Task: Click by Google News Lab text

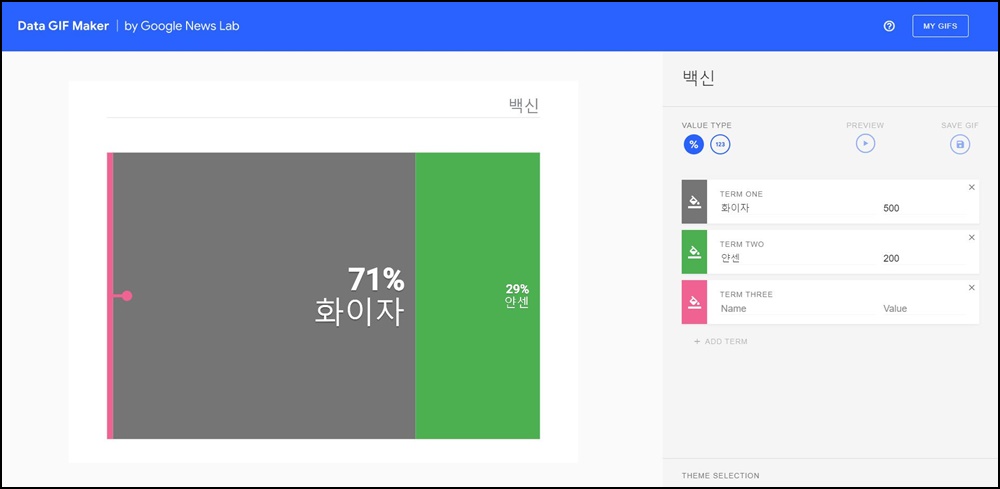Action: click(x=182, y=26)
